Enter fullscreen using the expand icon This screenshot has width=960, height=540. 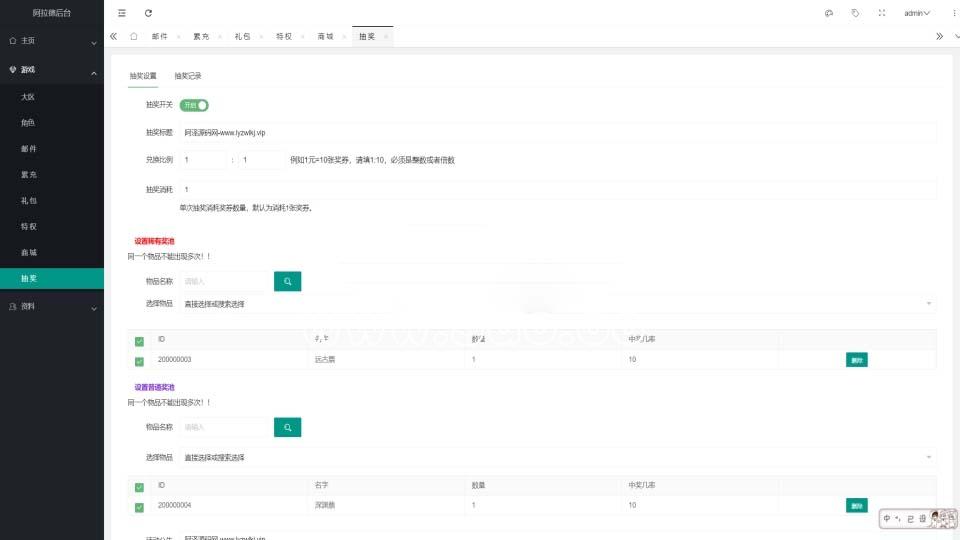pos(882,13)
